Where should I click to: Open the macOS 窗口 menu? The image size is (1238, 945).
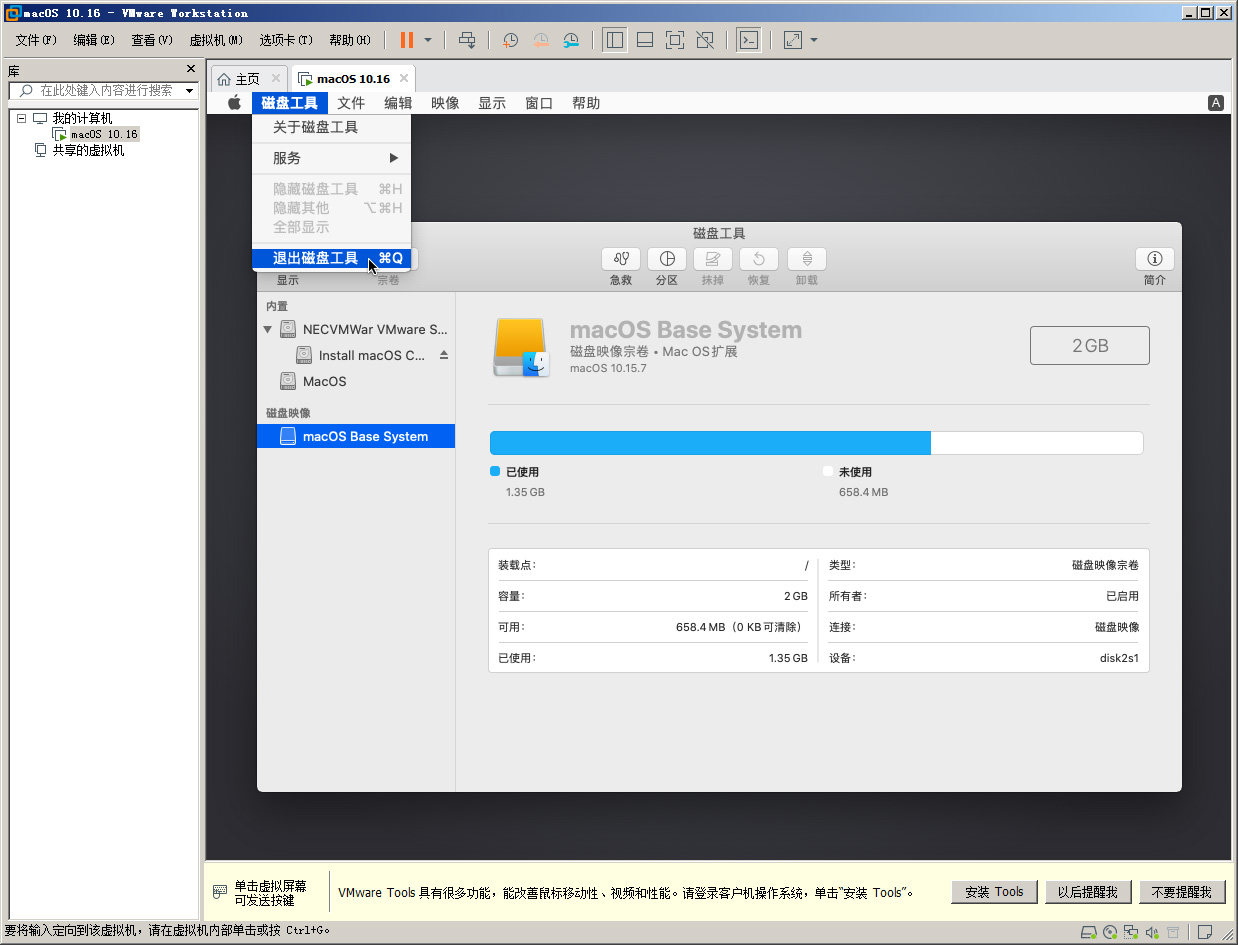click(539, 103)
